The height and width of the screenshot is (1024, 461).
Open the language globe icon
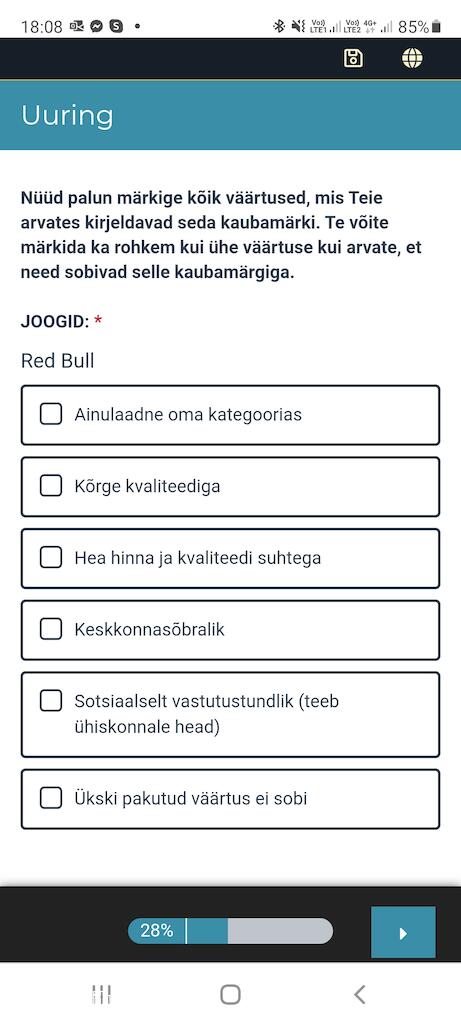click(x=412, y=58)
